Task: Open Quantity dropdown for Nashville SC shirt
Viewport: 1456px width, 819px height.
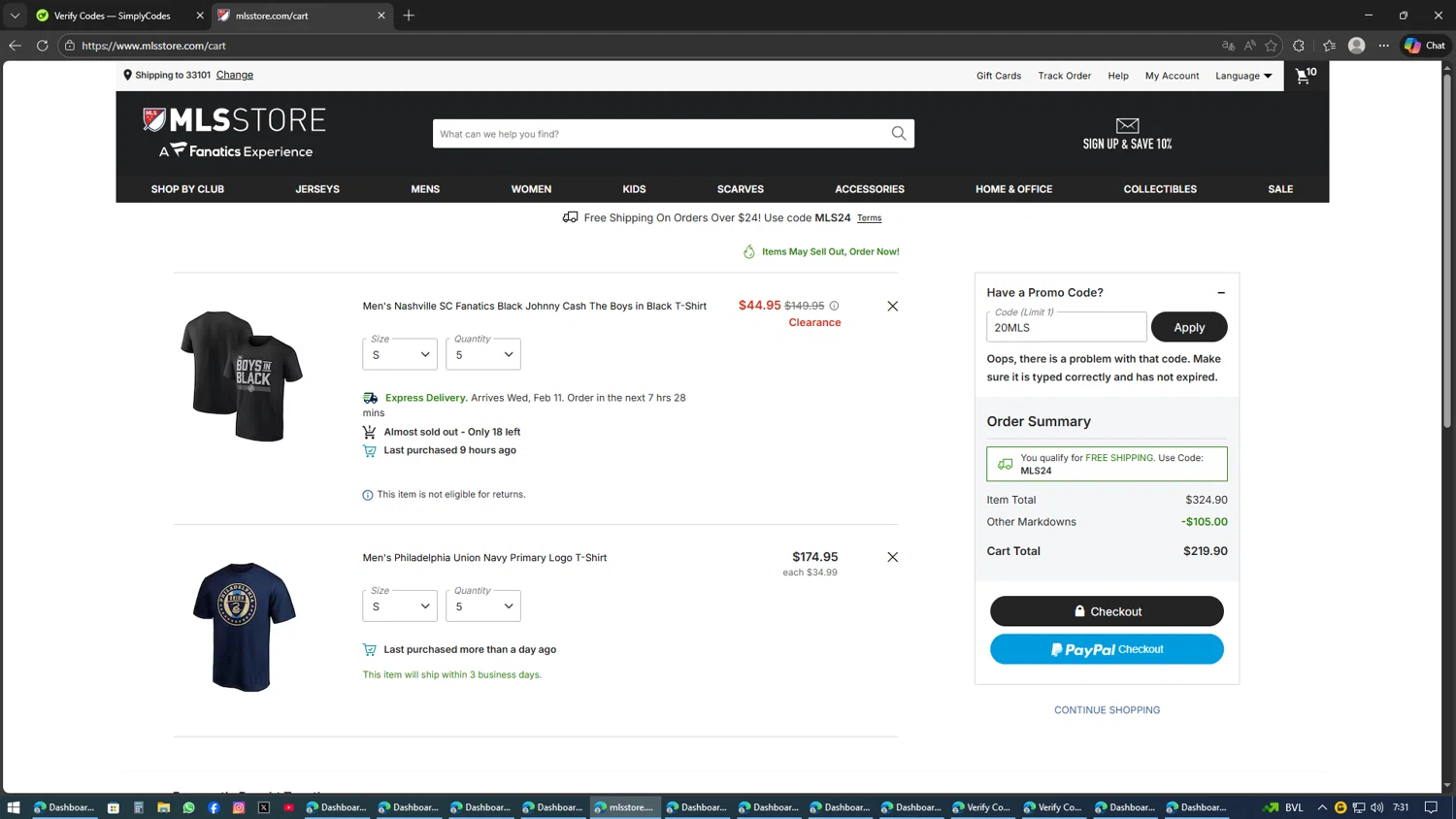Action: pyautogui.click(x=483, y=354)
